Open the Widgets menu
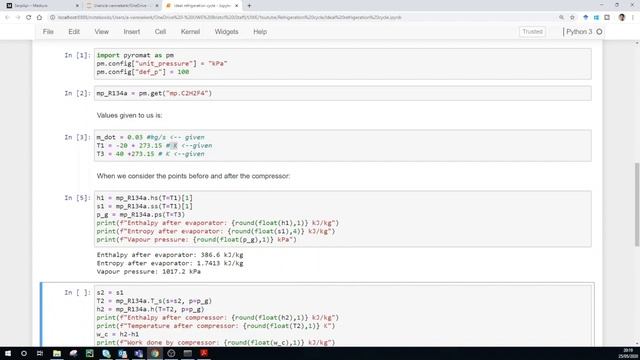The image size is (640, 360). 227,32
